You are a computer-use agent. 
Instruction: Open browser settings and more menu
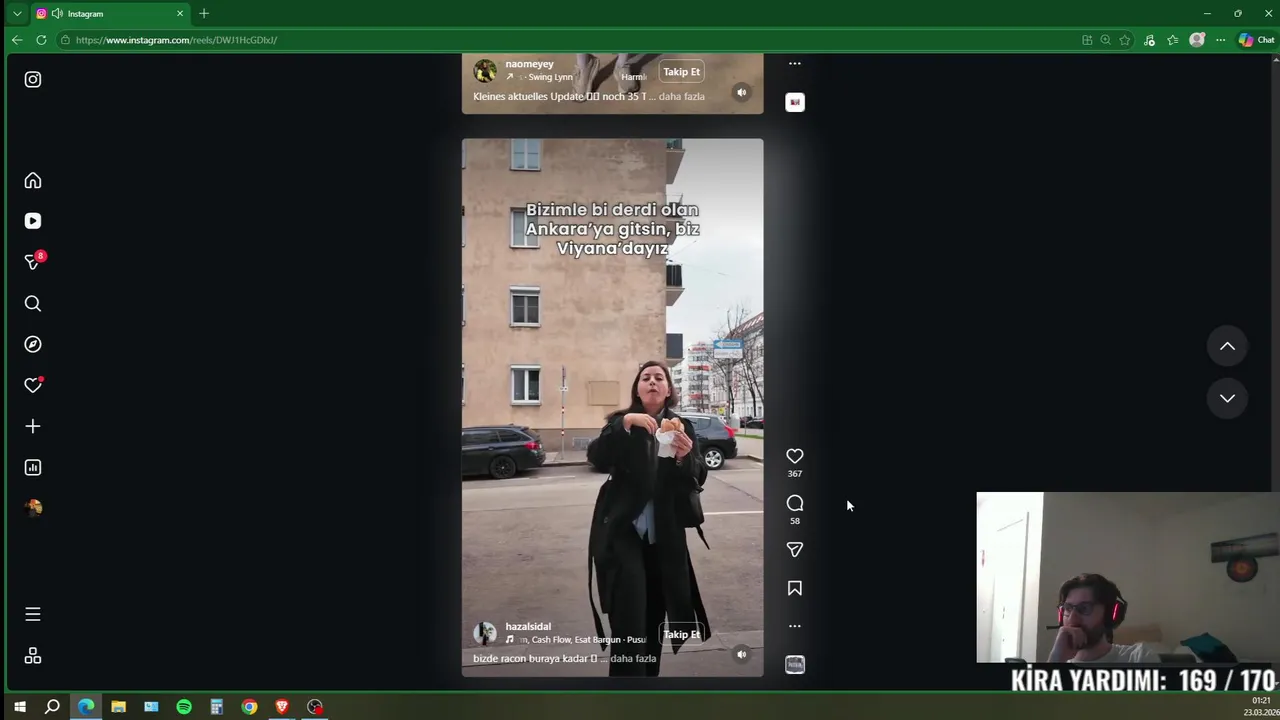(1221, 40)
